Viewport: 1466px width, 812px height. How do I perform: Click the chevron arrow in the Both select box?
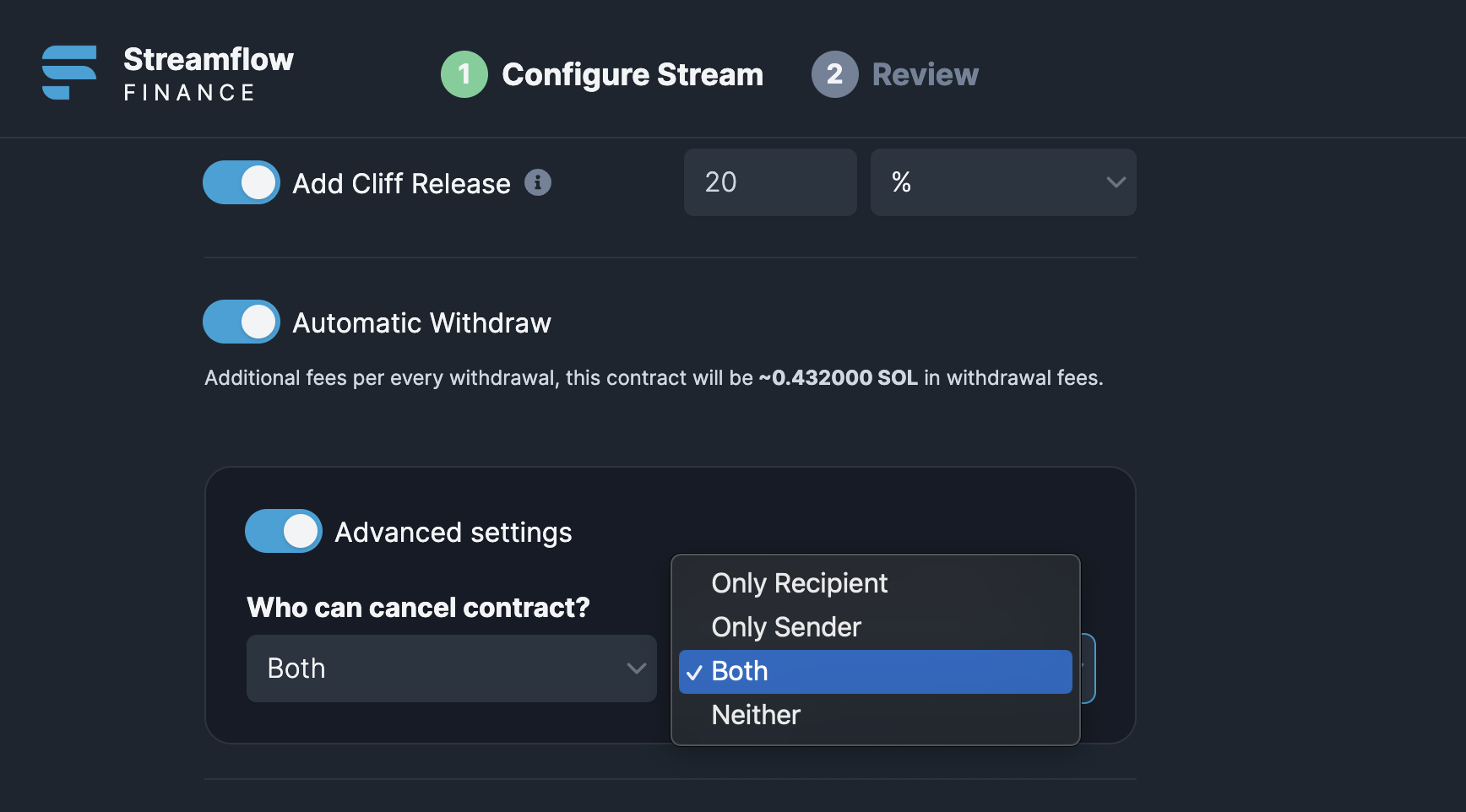[637, 669]
